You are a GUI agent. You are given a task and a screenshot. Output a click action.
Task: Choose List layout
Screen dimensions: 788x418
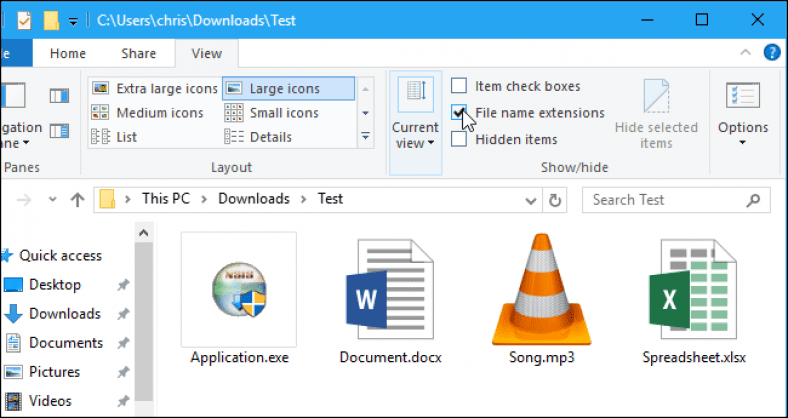pos(114,137)
